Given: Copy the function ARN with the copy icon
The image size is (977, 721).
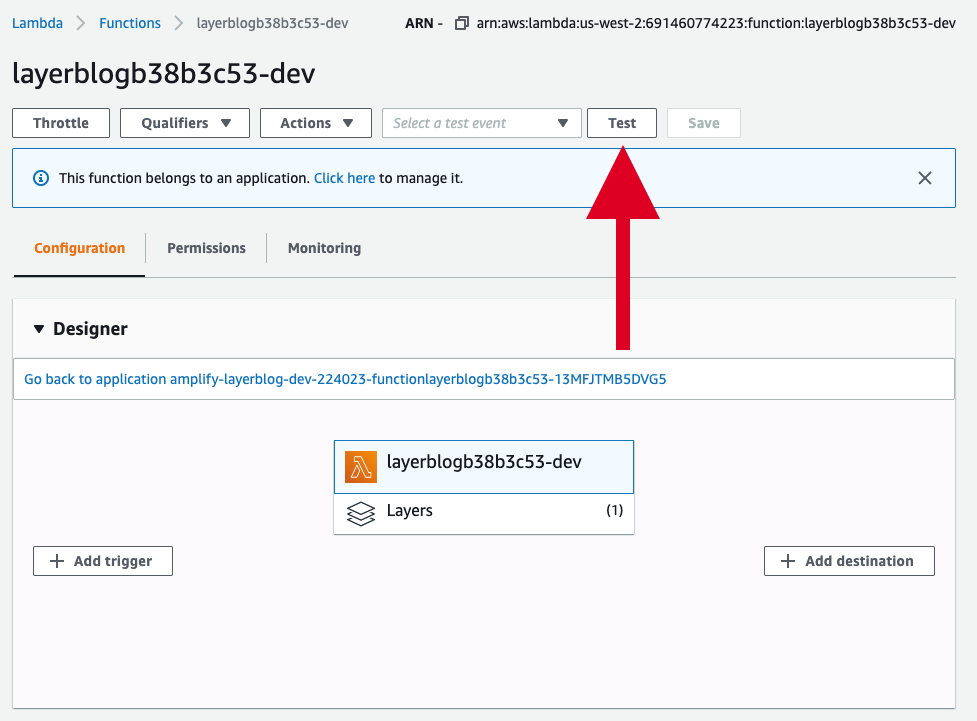Looking at the screenshot, I should 461,24.
